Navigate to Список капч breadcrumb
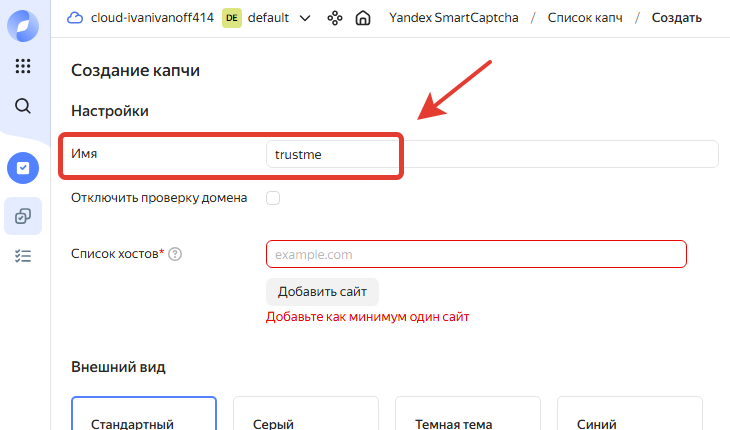 pyautogui.click(x=583, y=18)
